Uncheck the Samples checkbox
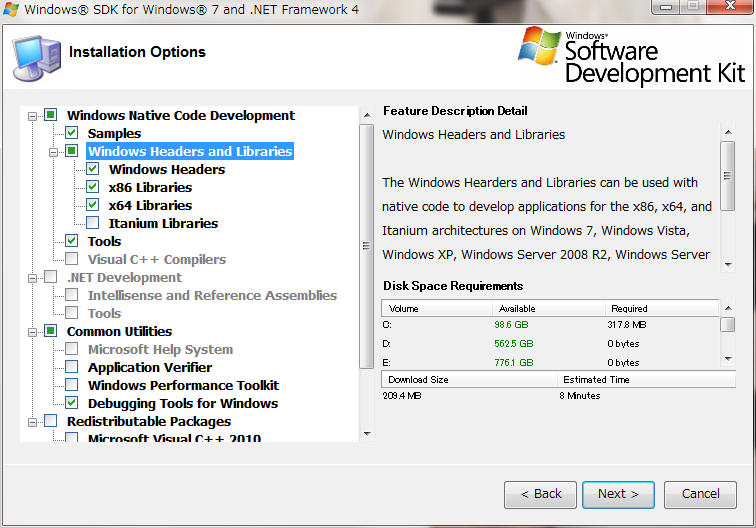 coord(71,133)
